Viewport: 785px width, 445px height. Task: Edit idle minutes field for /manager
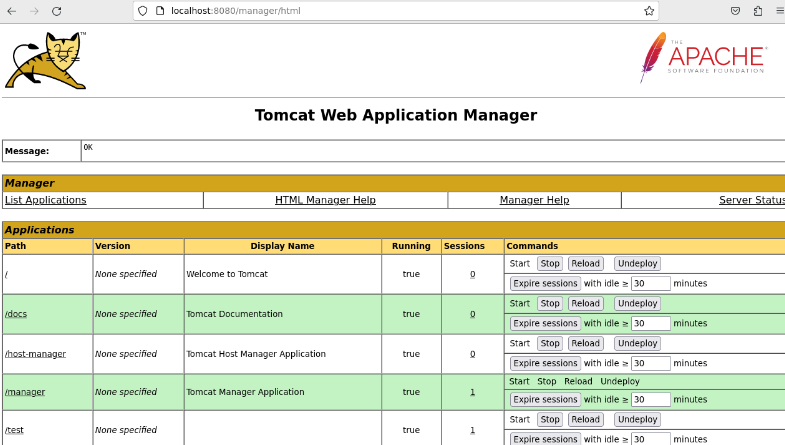click(650, 399)
